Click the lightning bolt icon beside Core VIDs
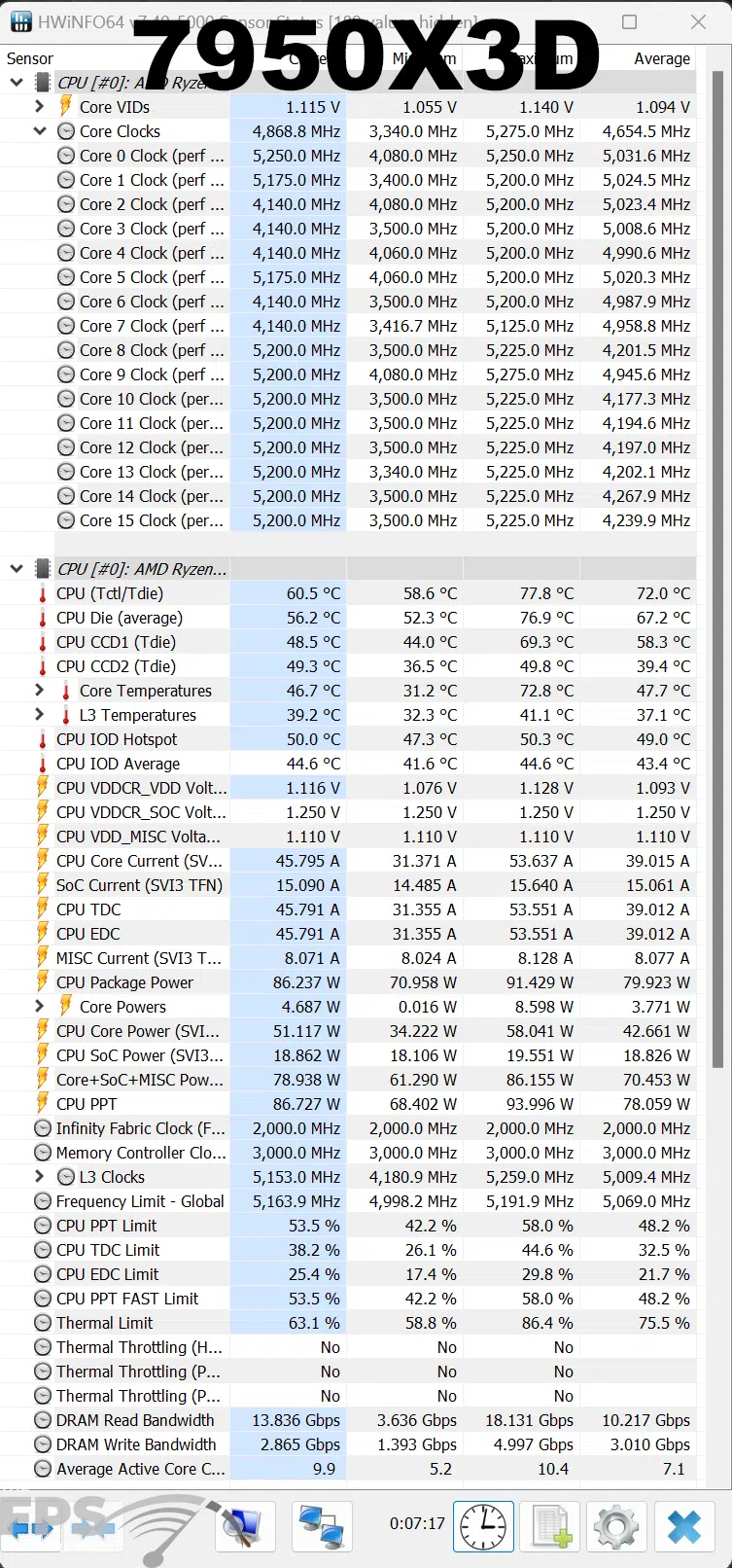The image size is (732, 1568). pos(66,107)
